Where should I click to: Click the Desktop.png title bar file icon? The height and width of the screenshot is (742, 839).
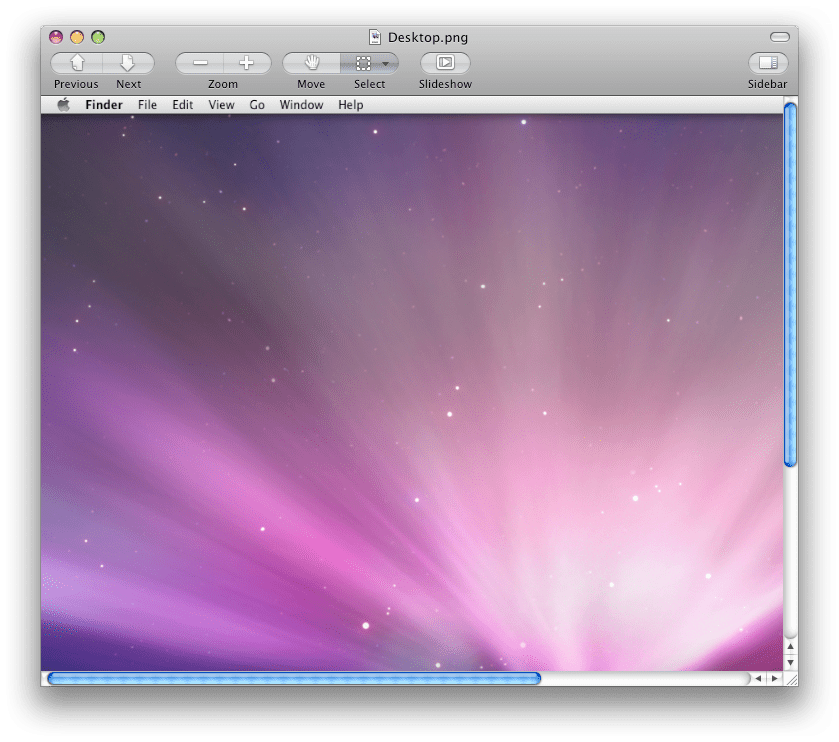(x=376, y=37)
